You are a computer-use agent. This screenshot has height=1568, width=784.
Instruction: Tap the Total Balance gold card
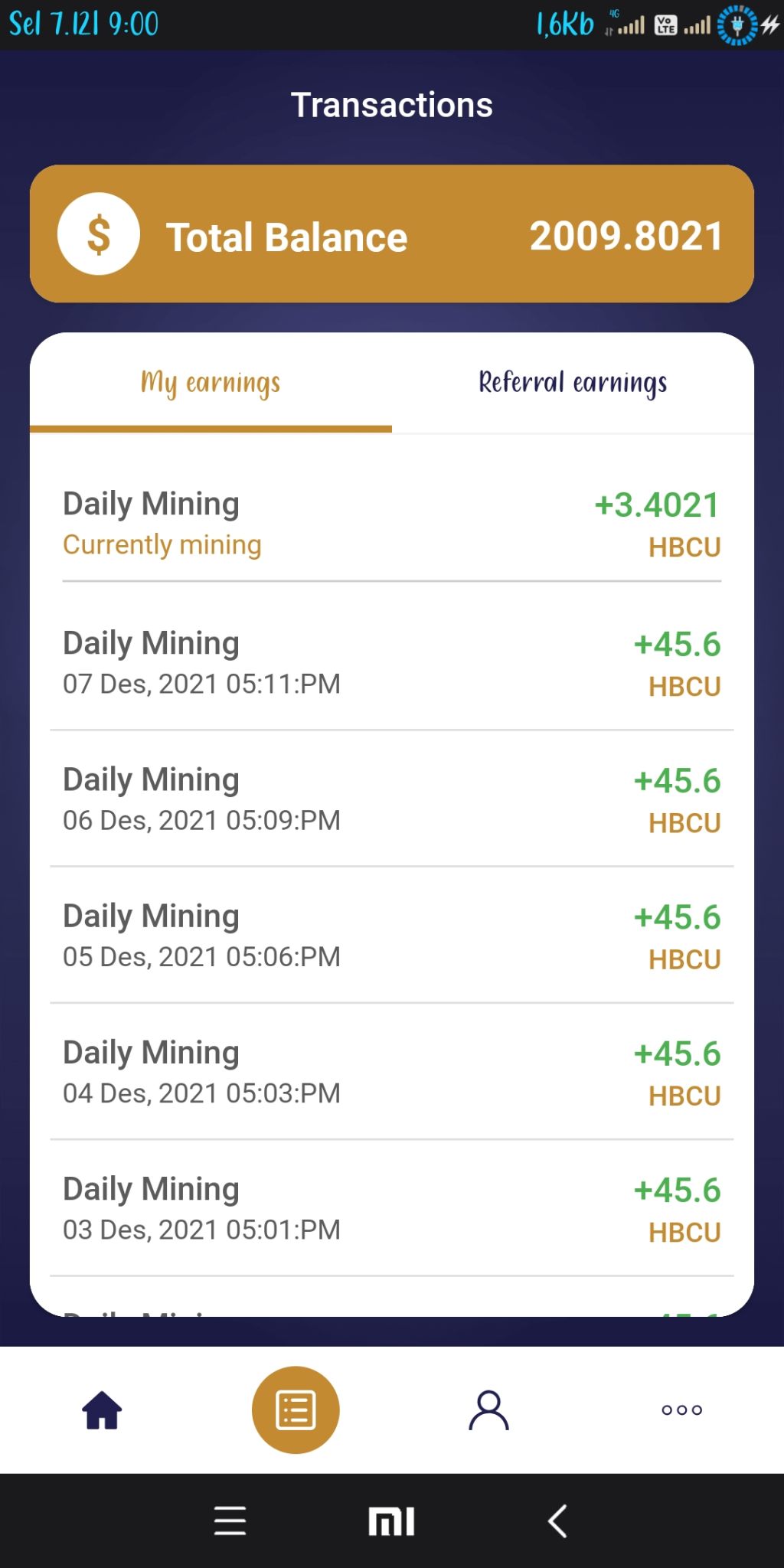pos(392,234)
